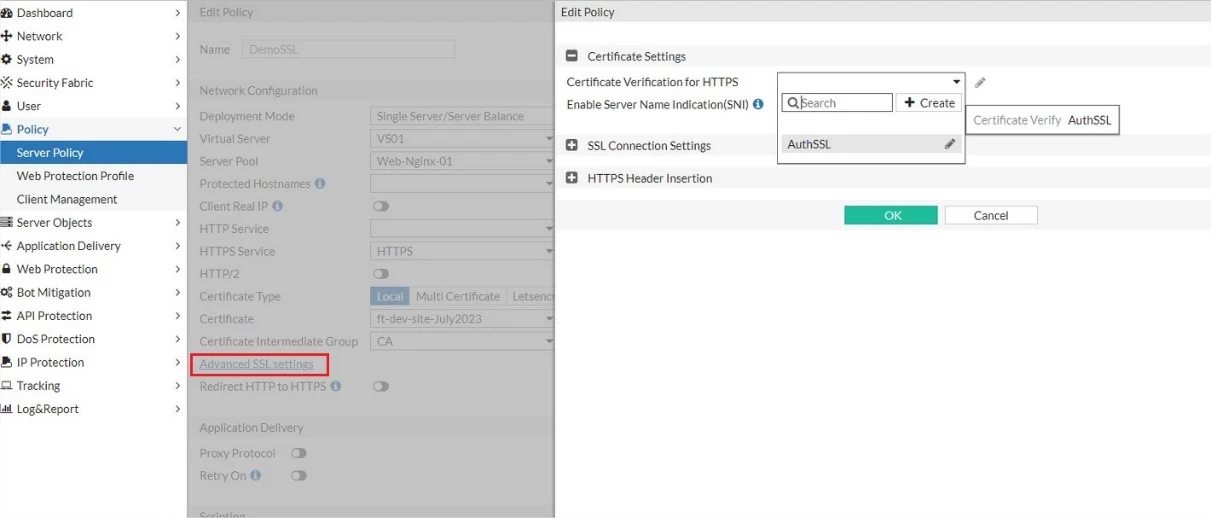Click the Bot Mitigation gears icon

7,292
